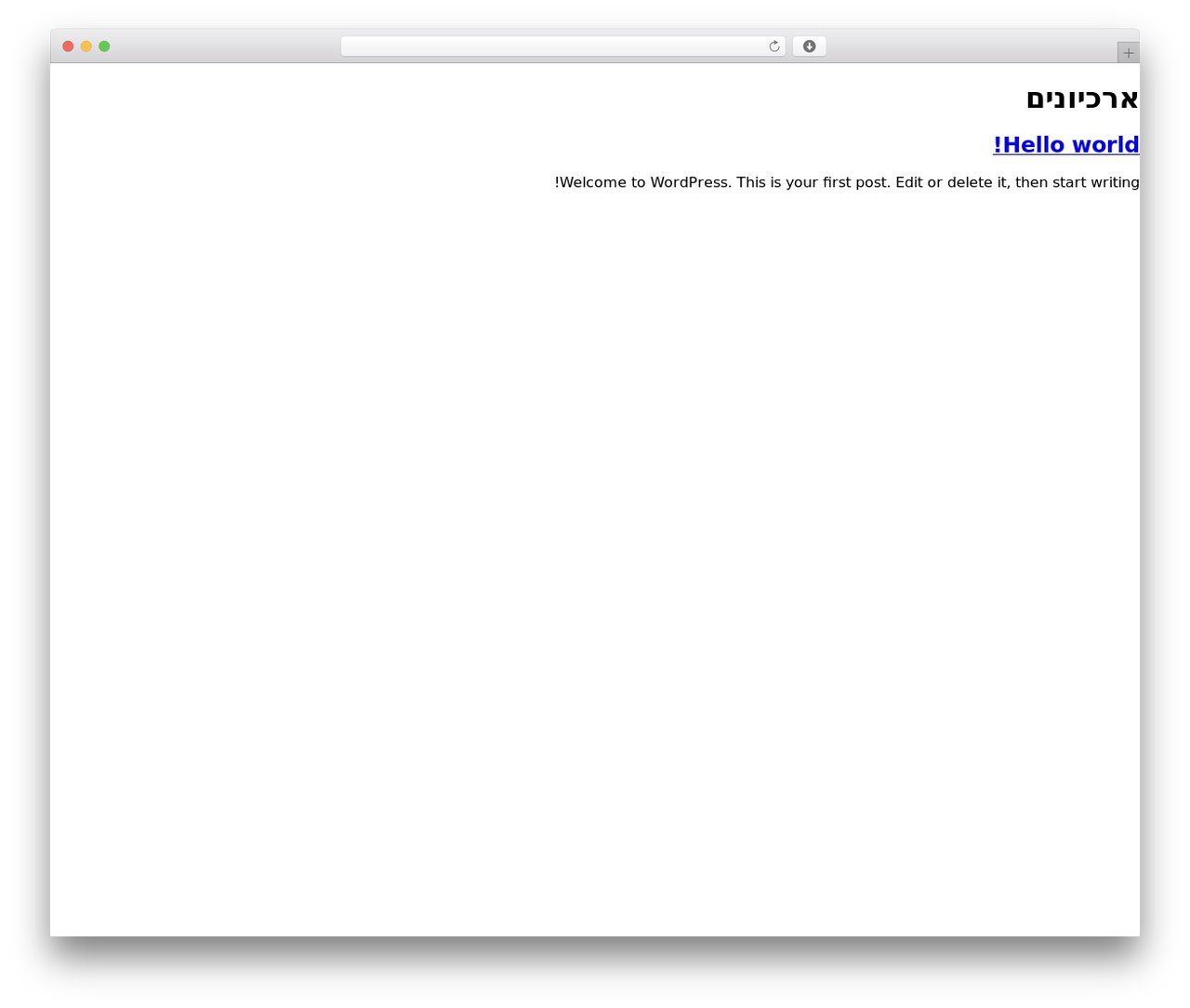This screenshot has height=1008, width=1190.
Task: Click the "Welcome to WordPress" excerpt text
Action: 847,182
